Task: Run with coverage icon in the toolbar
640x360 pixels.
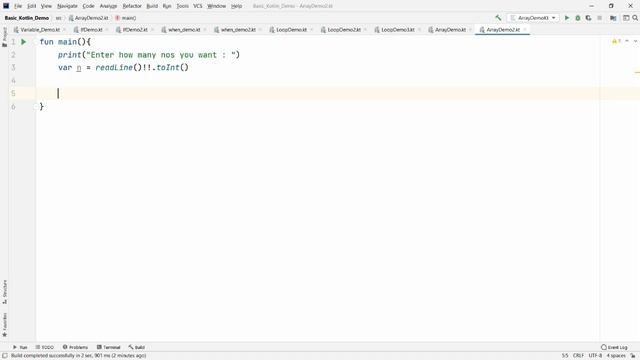Action: point(588,18)
